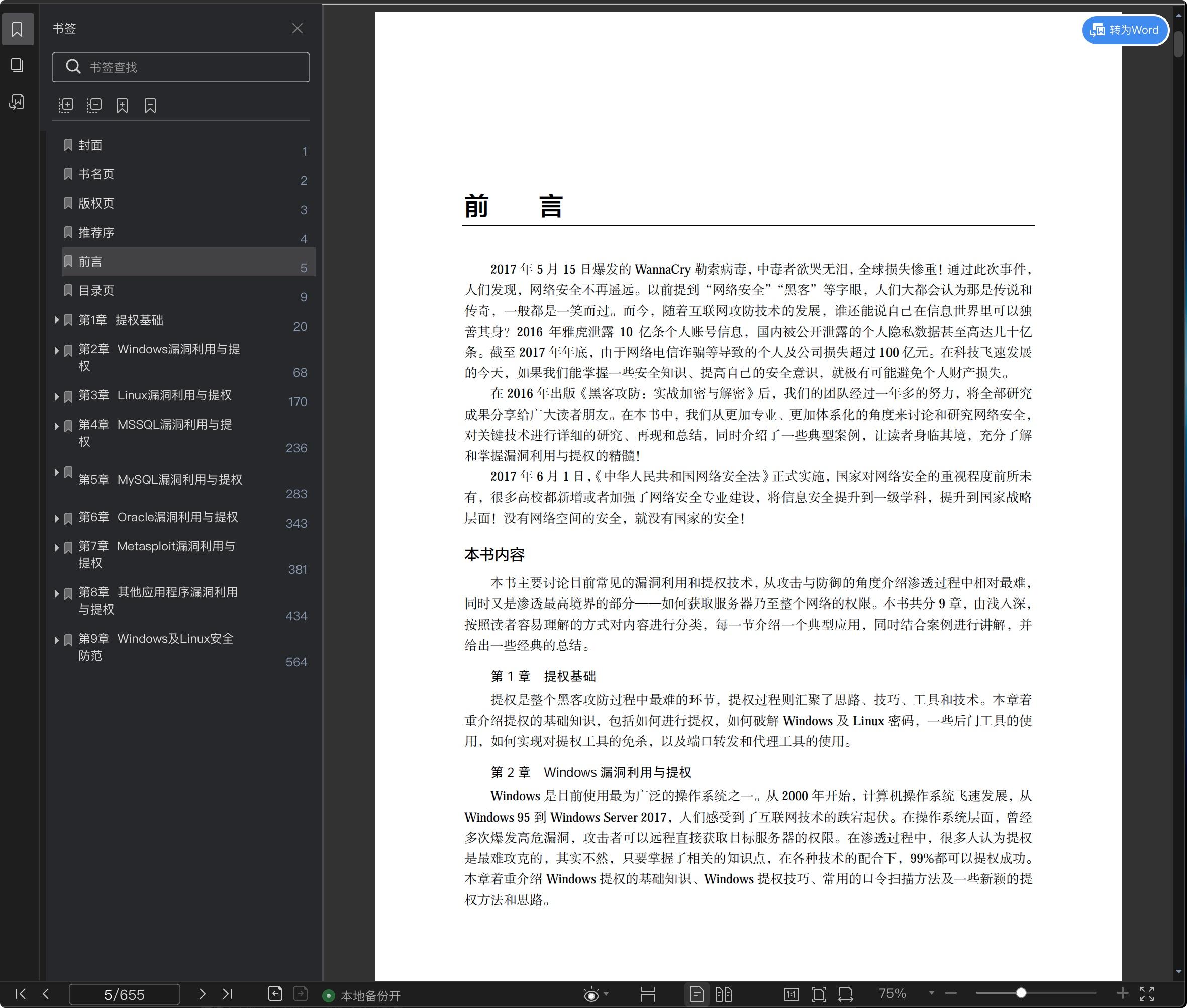This screenshot has width=1187, height=1008.
Task: Go forward to next view icon
Action: tap(301, 994)
